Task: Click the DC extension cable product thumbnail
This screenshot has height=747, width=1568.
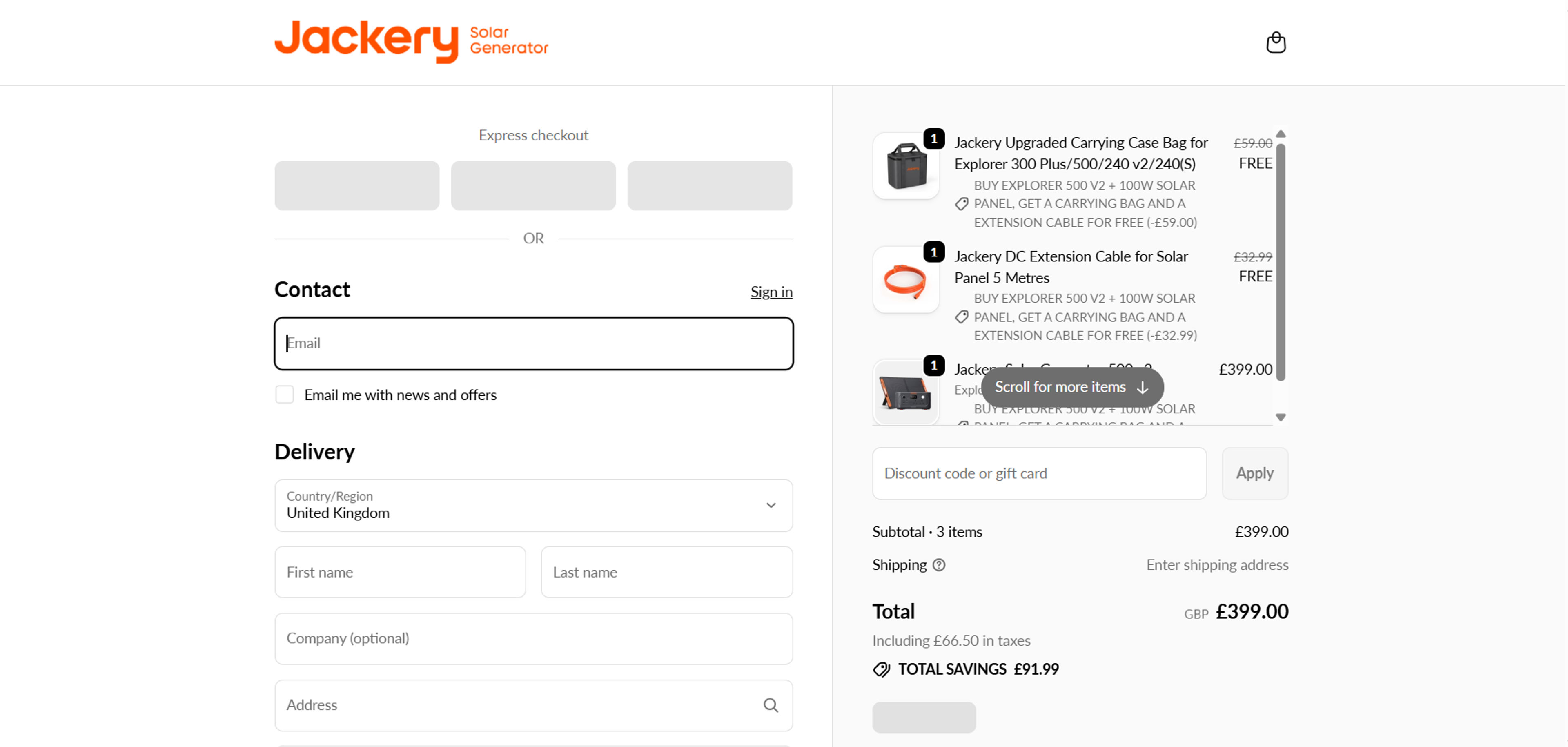Action: pos(906,279)
